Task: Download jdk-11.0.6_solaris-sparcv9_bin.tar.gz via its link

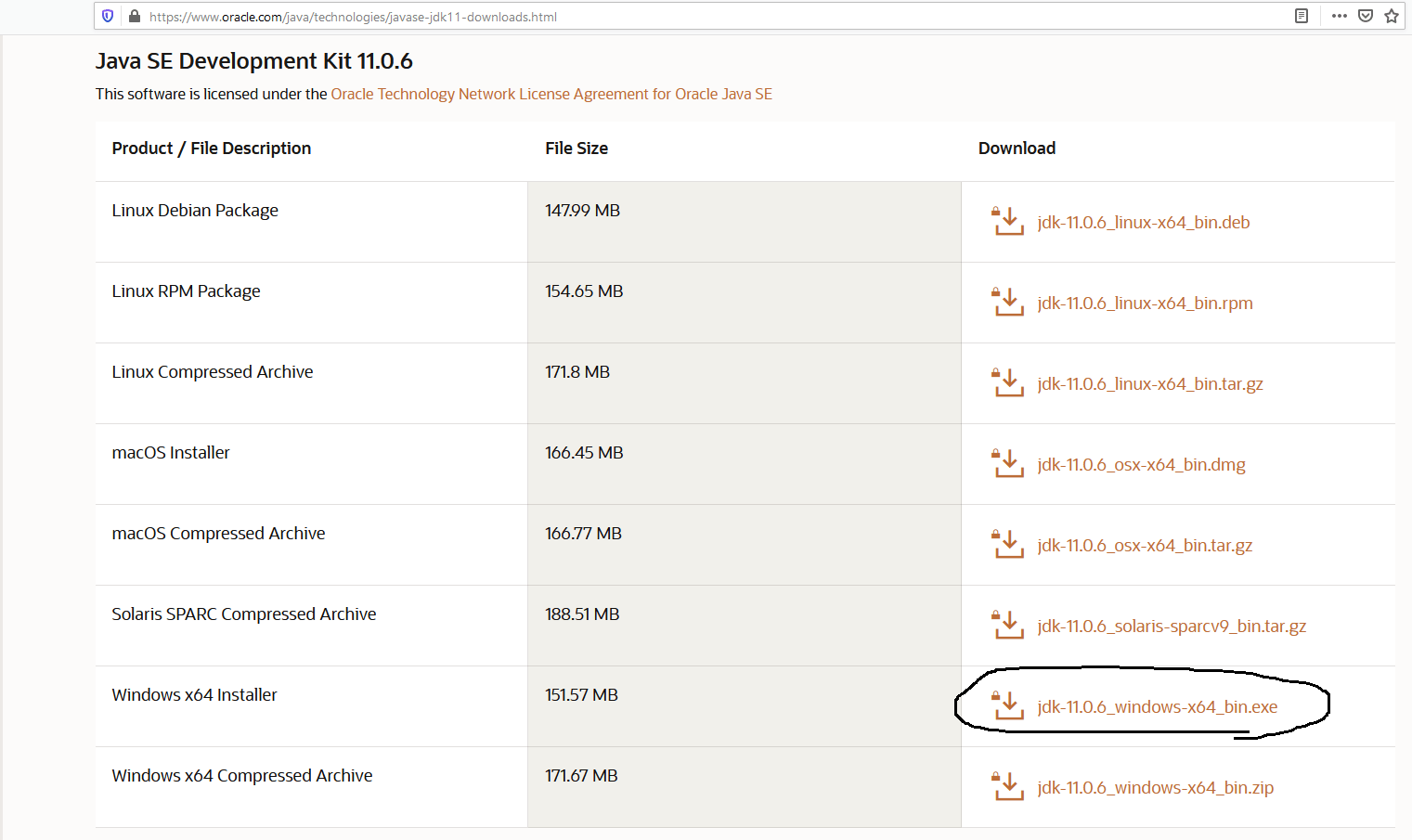Action: tap(1172, 627)
